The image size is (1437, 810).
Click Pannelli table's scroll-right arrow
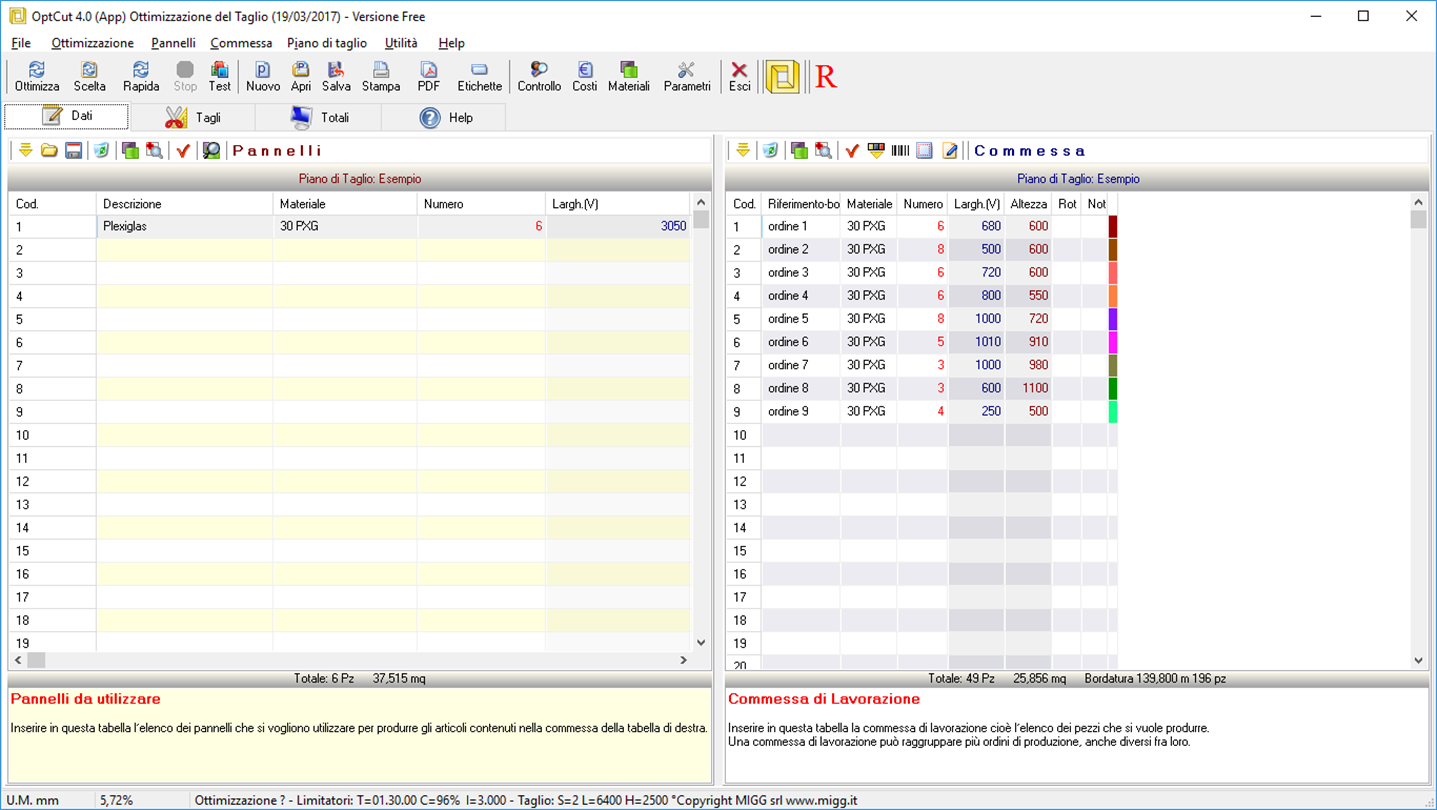[684, 660]
